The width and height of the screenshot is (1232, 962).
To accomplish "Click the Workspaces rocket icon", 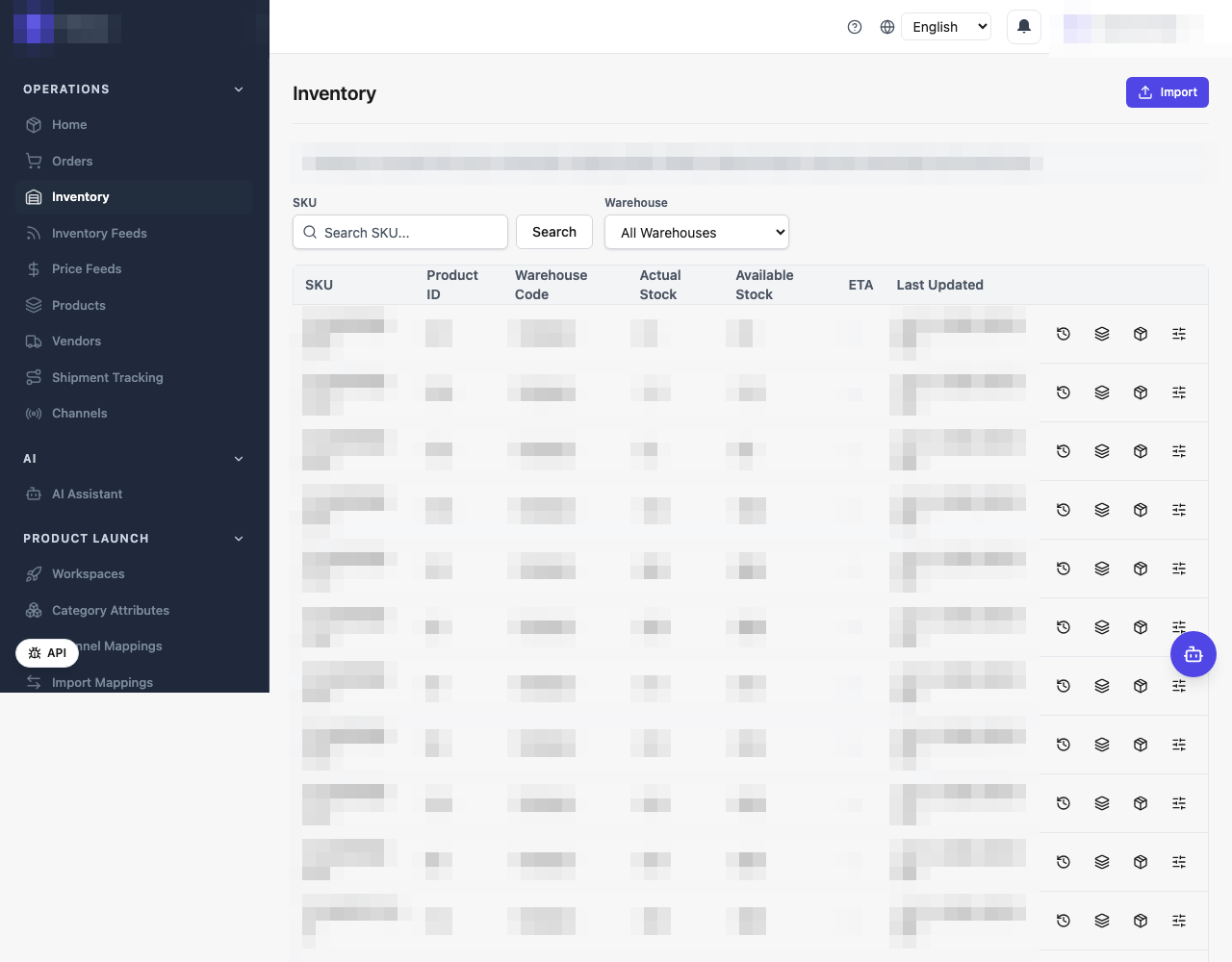I will 34,574.
